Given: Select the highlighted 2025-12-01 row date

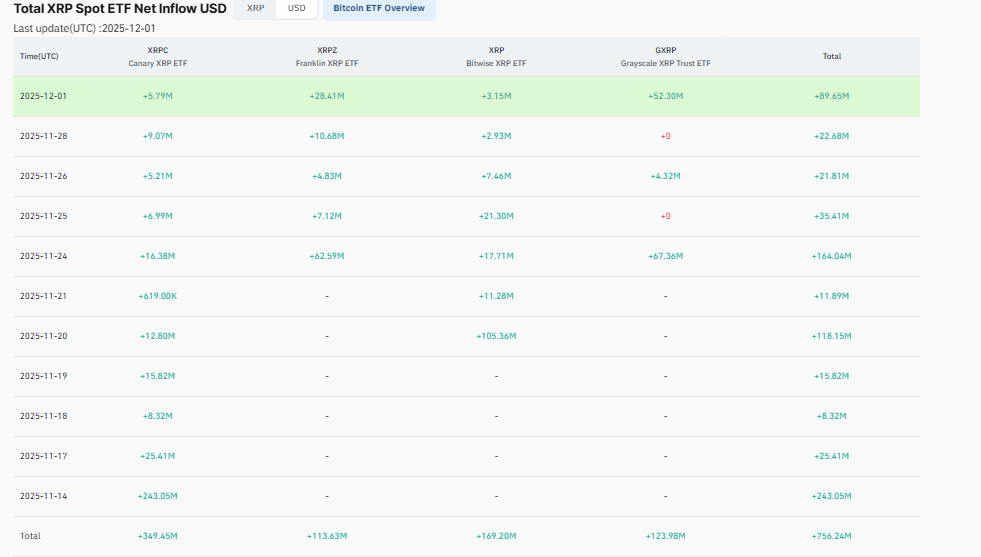Looking at the screenshot, I should tap(43, 96).
